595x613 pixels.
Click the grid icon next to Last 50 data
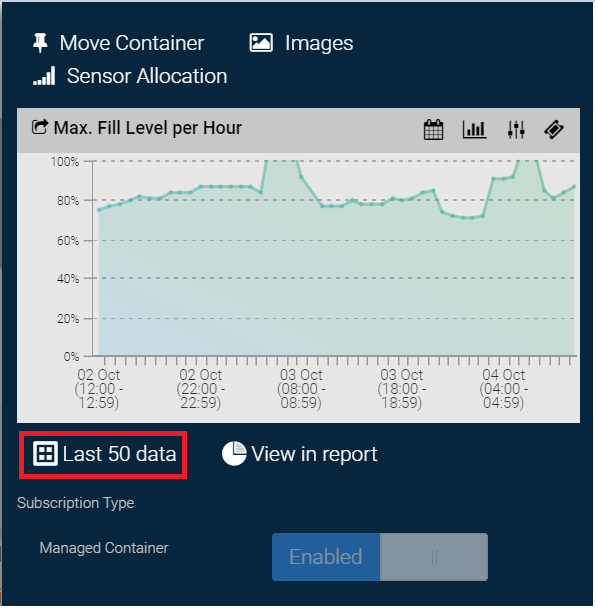point(45,453)
